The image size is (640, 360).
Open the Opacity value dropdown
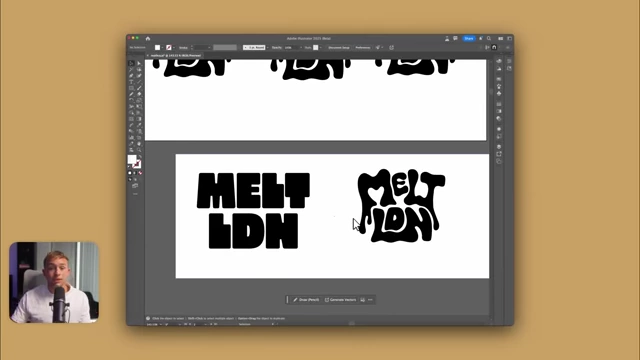301,48
